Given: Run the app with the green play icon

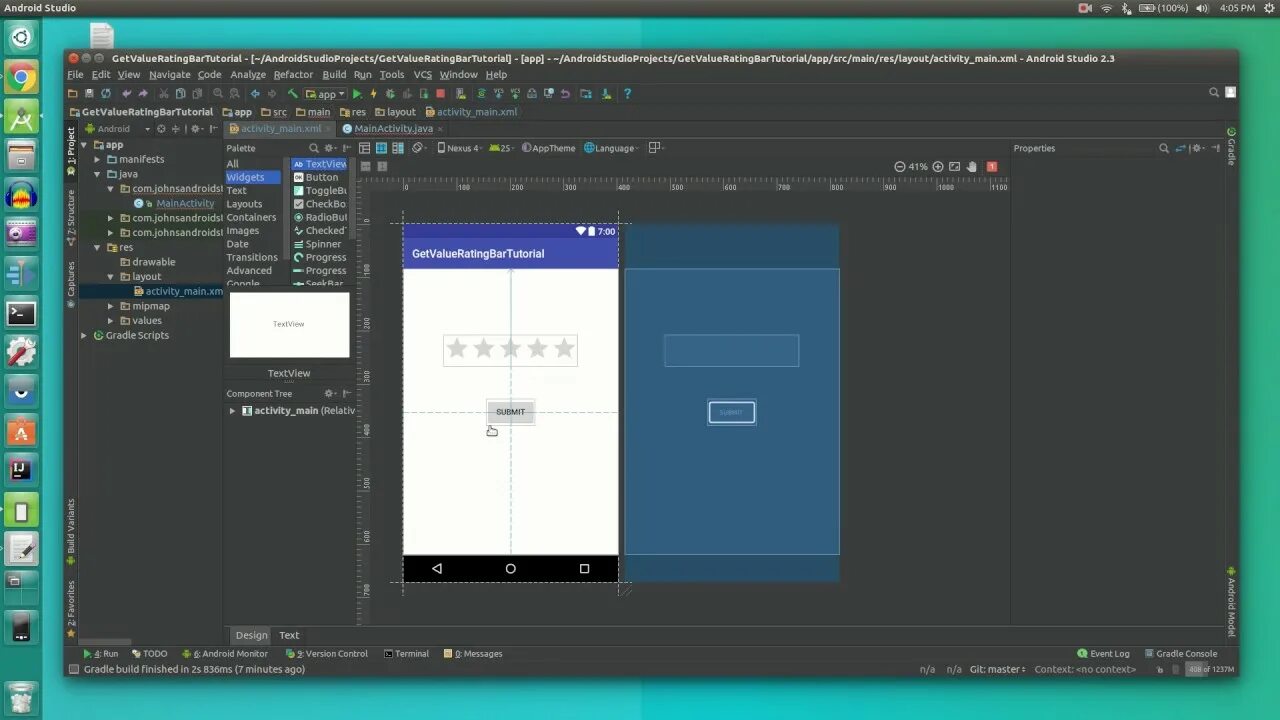Looking at the screenshot, I should pyautogui.click(x=357, y=94).
